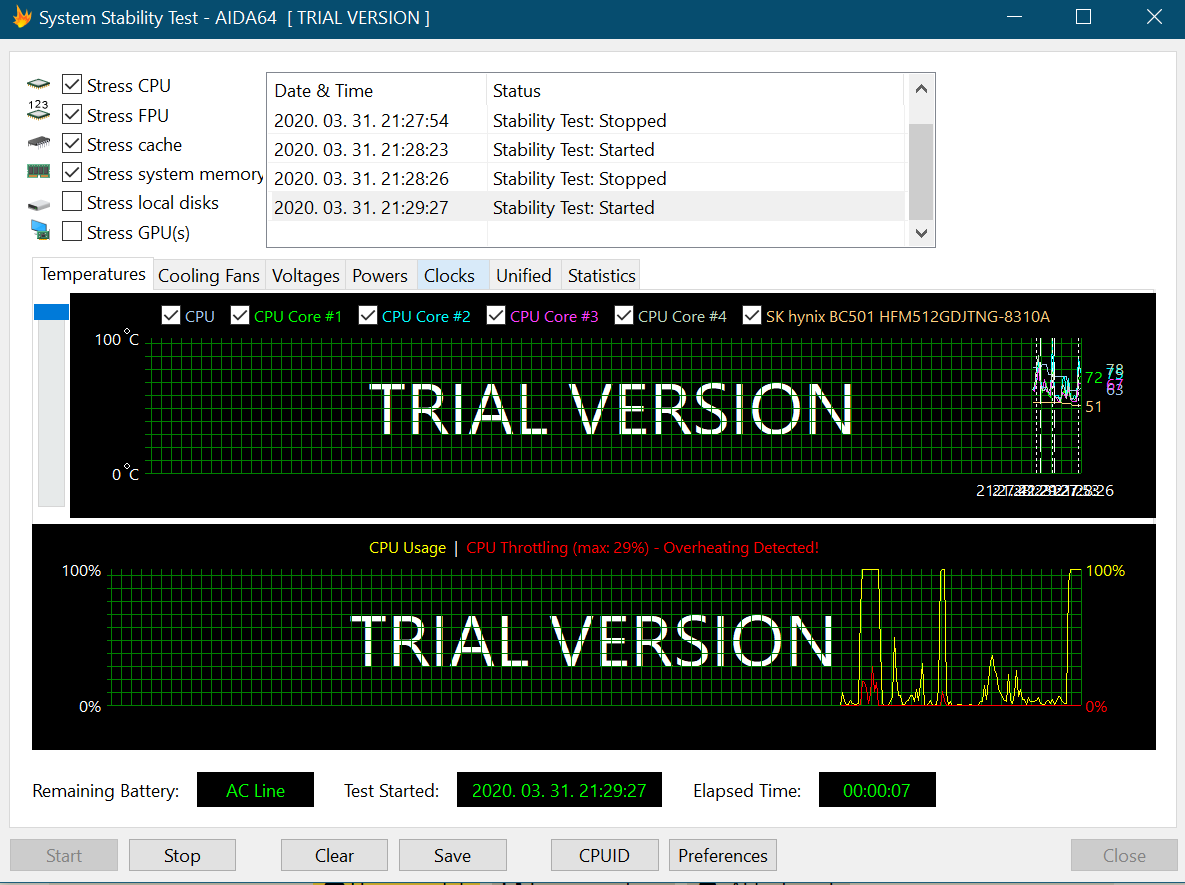
Task: Hide SK hynix BC501 drive temperature line
Action: 751,315
